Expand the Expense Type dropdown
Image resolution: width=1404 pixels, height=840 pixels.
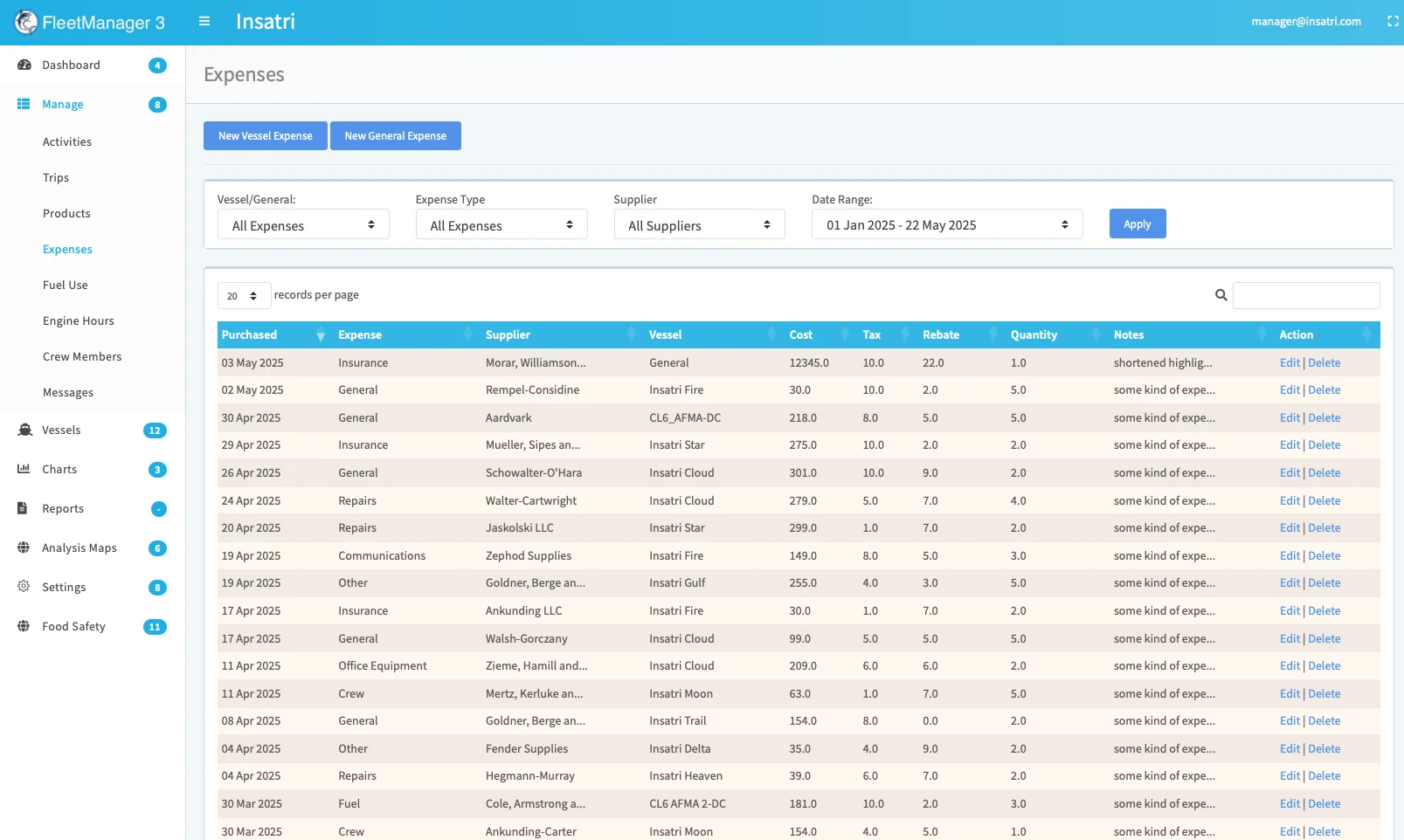[501, 225]
